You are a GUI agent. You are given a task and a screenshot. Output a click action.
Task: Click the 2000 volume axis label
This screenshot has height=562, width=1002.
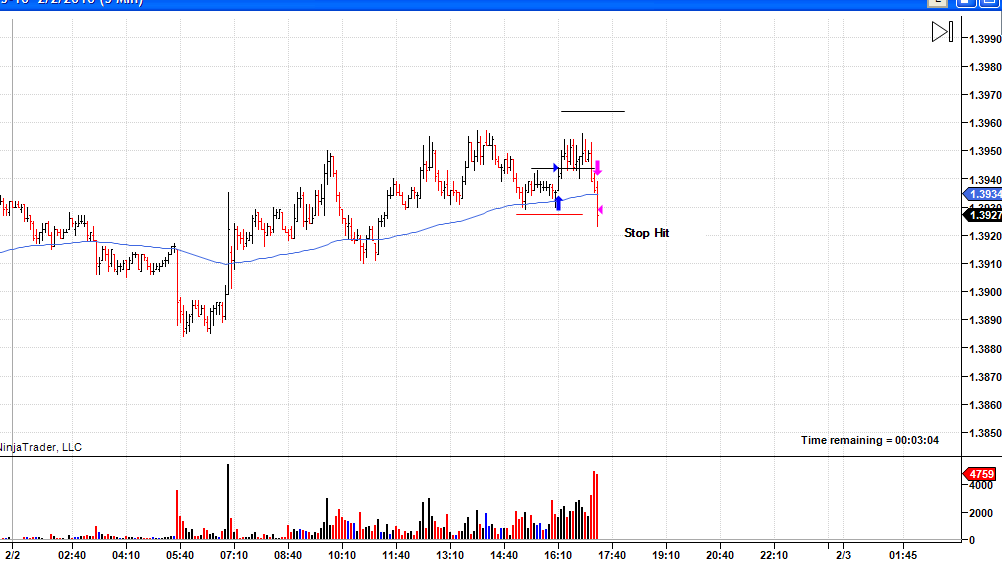(981, 513)
